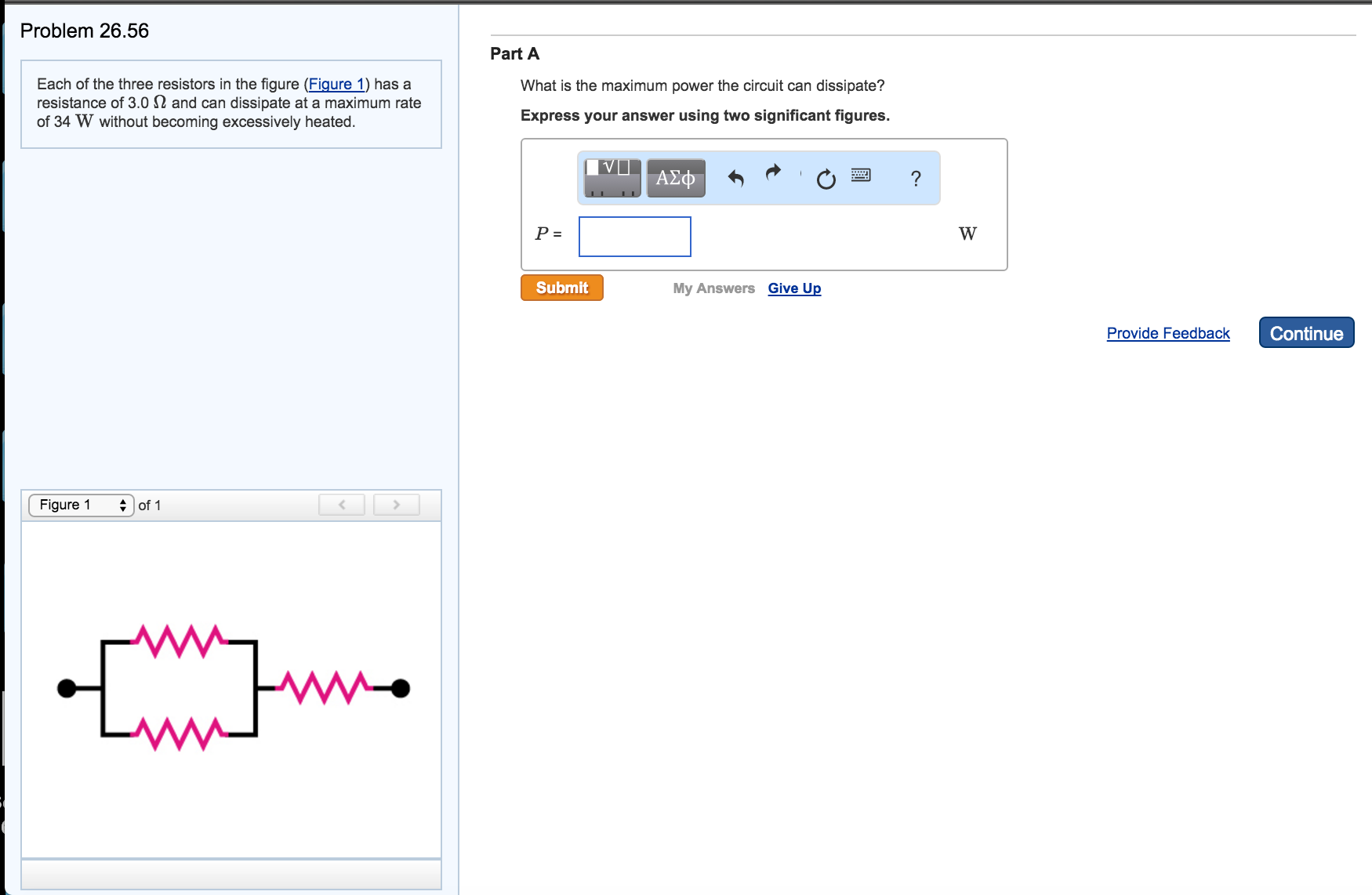Open the Greek letters ΑΣφ palette
Screen dimensions: 1372x895
coord(674,178)
